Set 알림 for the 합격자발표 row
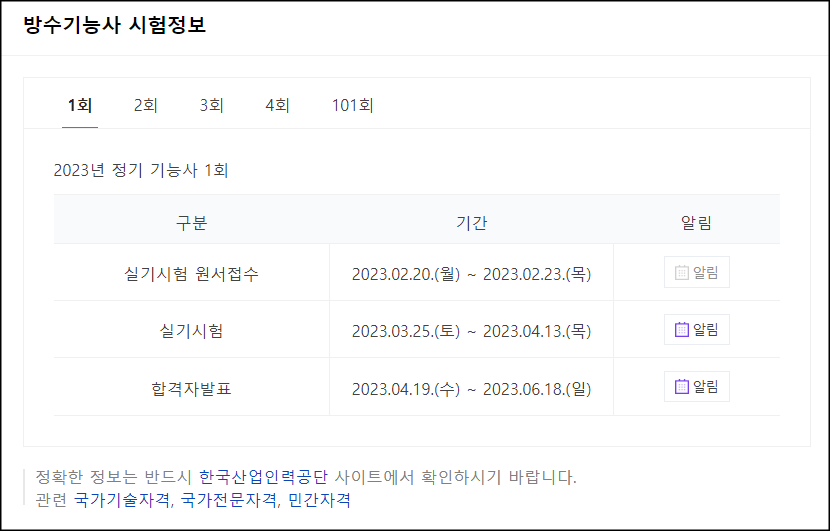The image size is (830, 531). click(697, 386)
